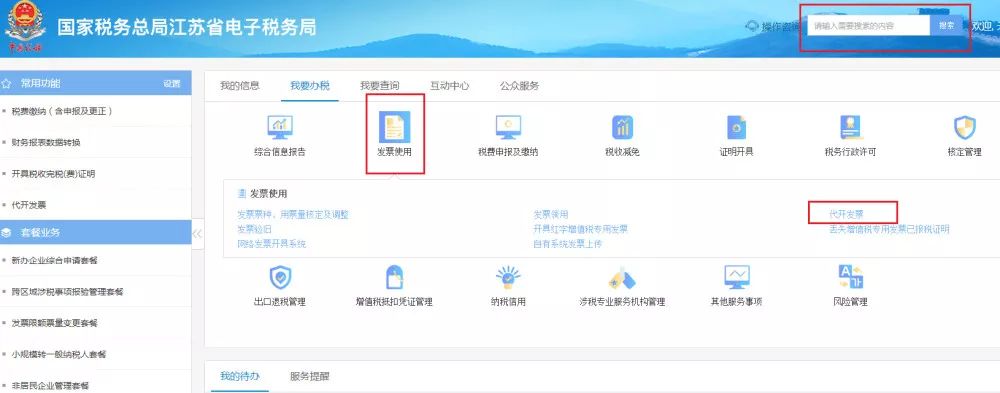Open the 税收减免 icon
This screenshot has width=1000, height=393.
(622, 127)
